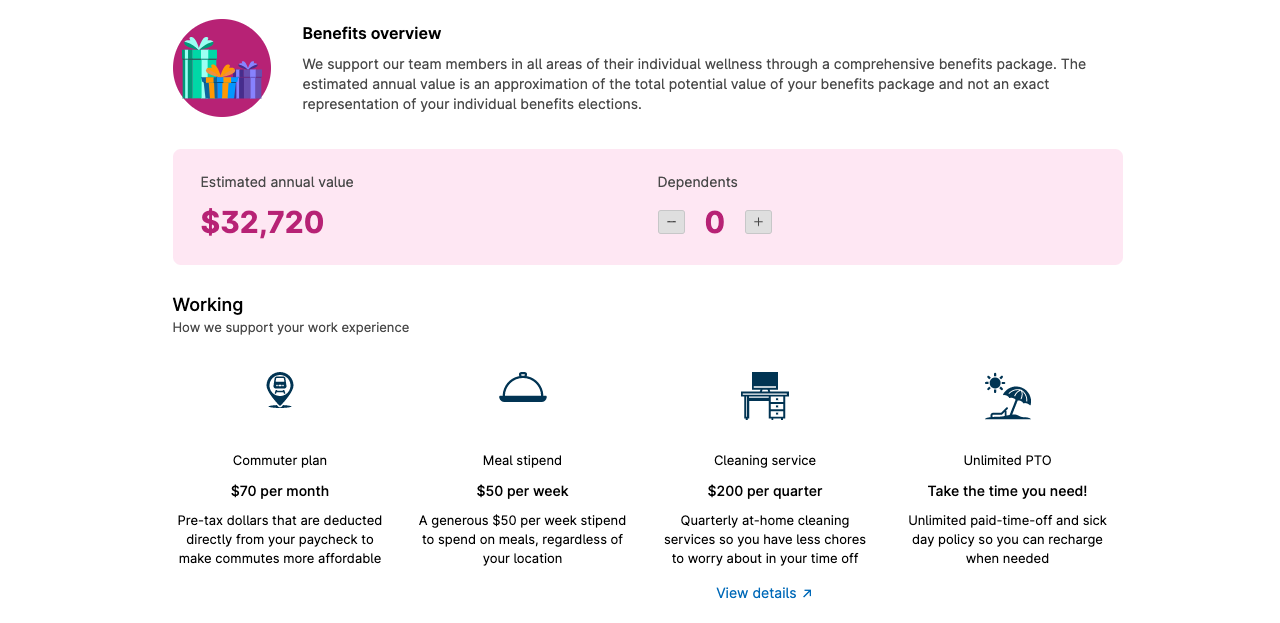Screen dimensions: 1280x623
Task: Click the Commuter plan train icon
Action: point(280,388)
